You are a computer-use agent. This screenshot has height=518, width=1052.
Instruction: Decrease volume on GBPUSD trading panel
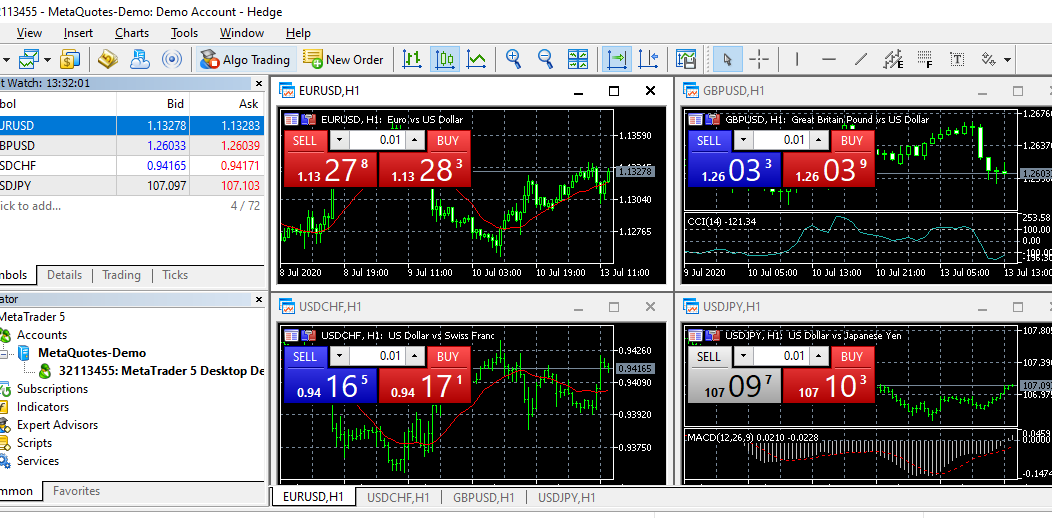[743, 140]
